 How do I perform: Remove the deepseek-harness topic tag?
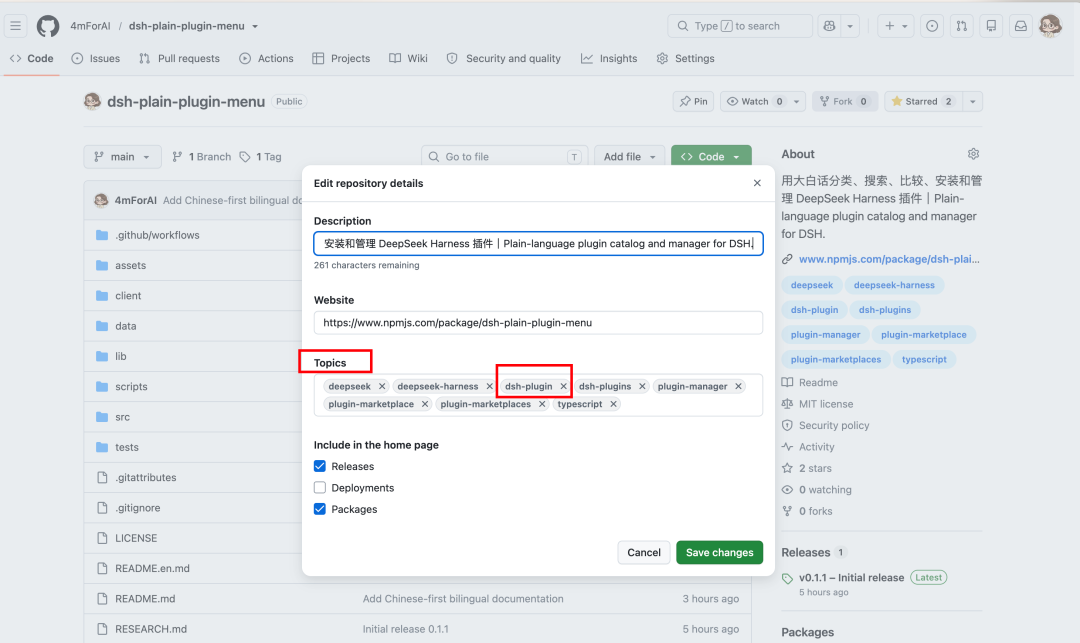pos(490,386)
